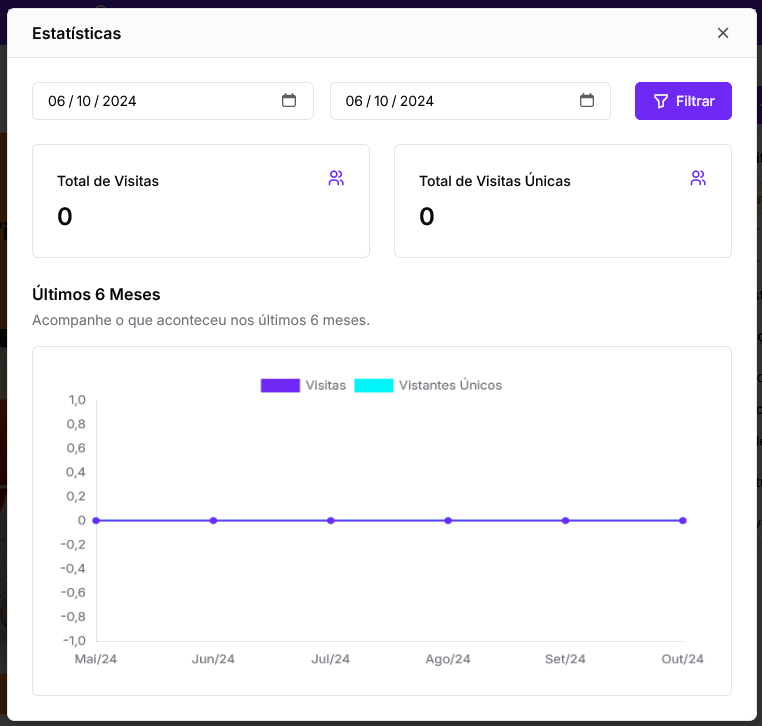Close the Estatísticas dialog with the X
This screenshot has width=762, height=726.
(x=723, y=33)
